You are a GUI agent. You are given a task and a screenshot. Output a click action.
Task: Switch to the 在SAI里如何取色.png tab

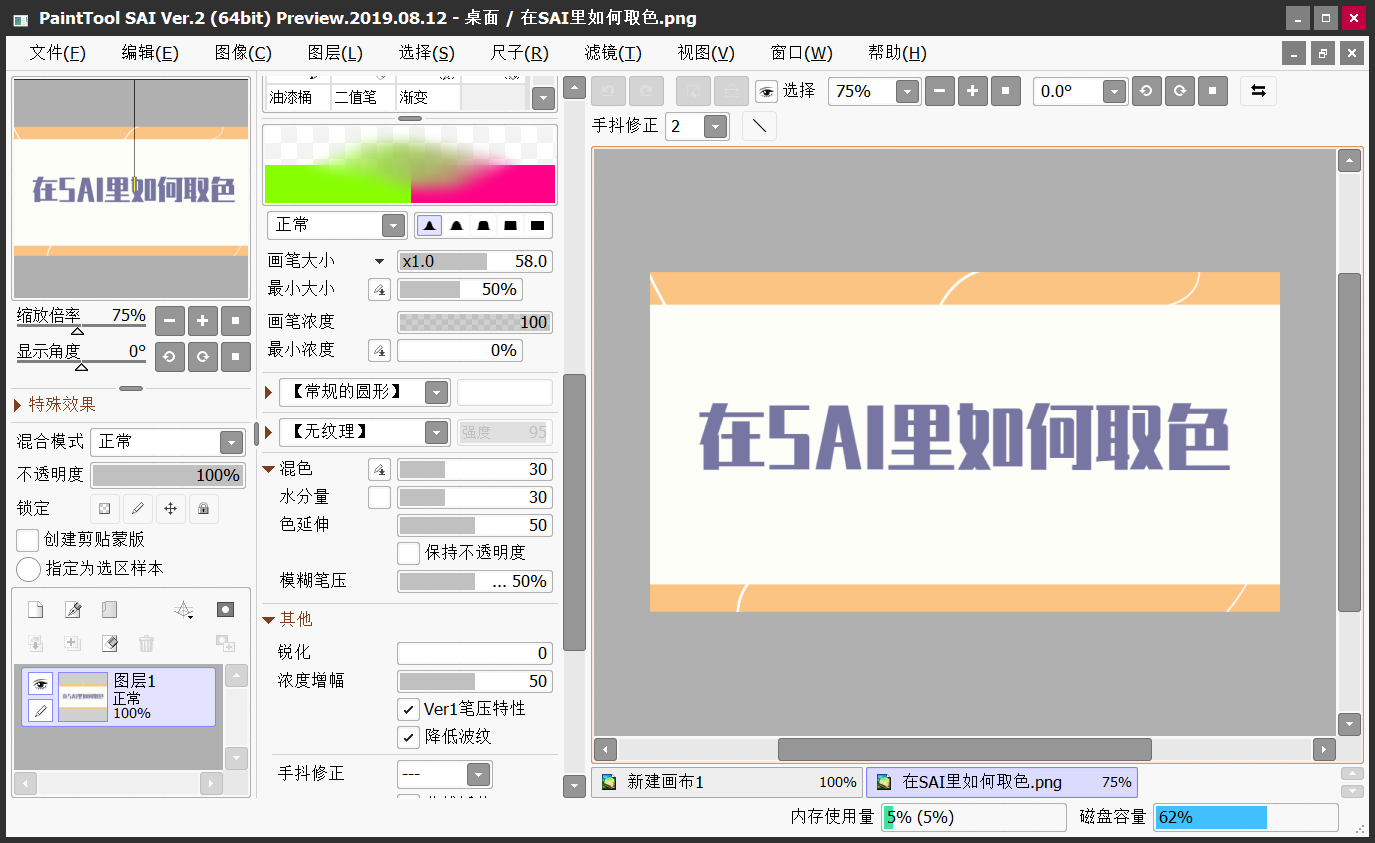pos(1002,782)
